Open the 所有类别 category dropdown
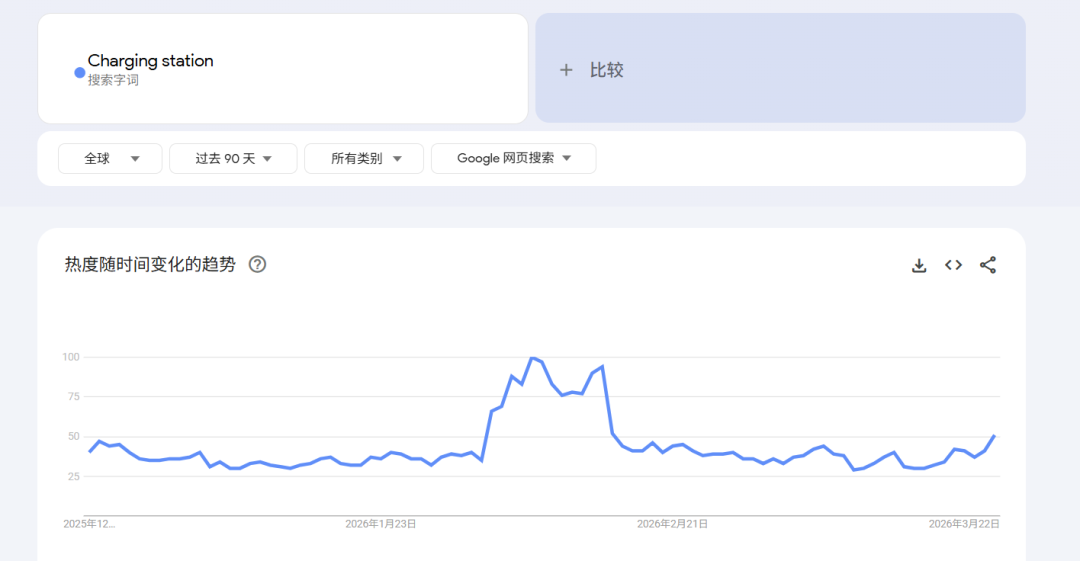The height and width of the screenshot is (561, 1080). pyautogui.click(x=364, y=158)
